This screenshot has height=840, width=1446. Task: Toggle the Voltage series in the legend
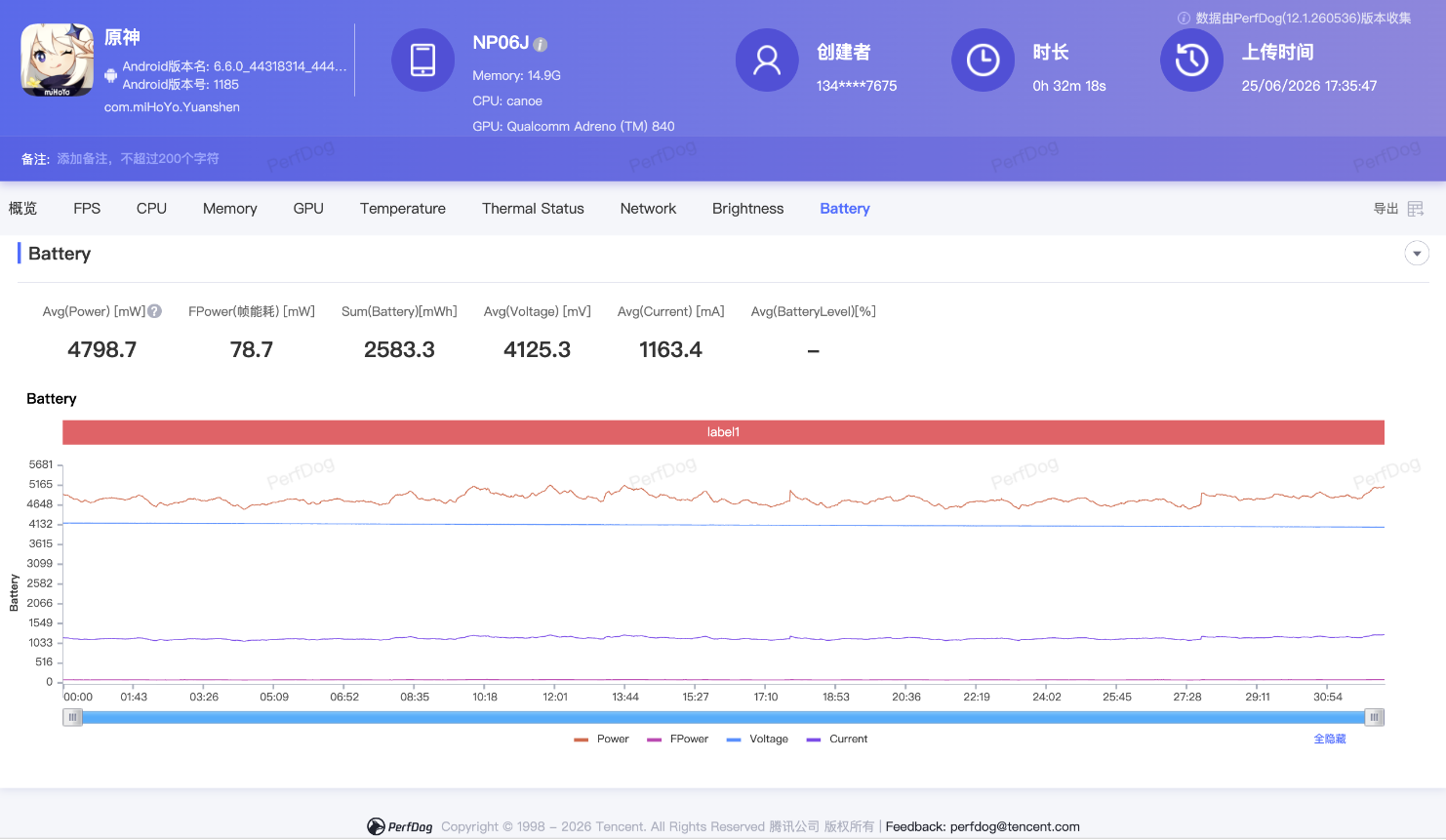point(757,740)
